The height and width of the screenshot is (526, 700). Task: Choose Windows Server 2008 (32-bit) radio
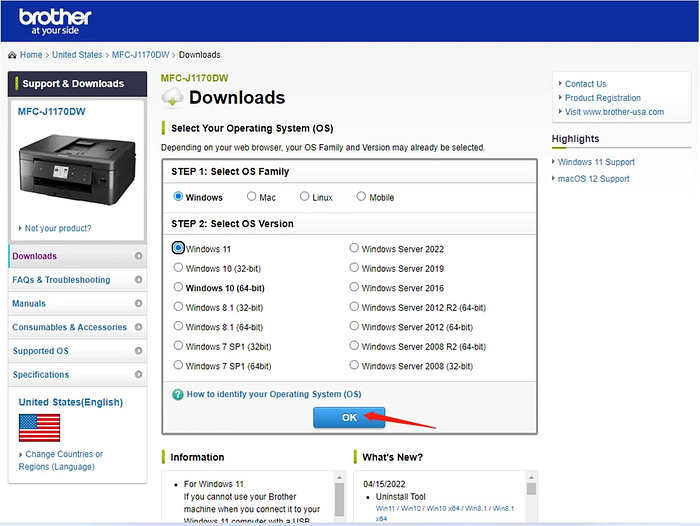[354, 365]
